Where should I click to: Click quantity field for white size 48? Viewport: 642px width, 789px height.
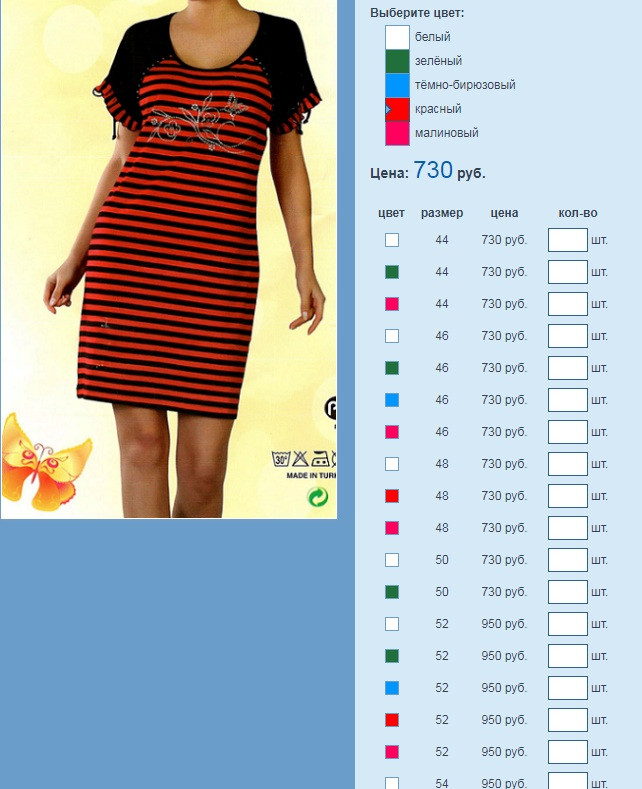568,464
